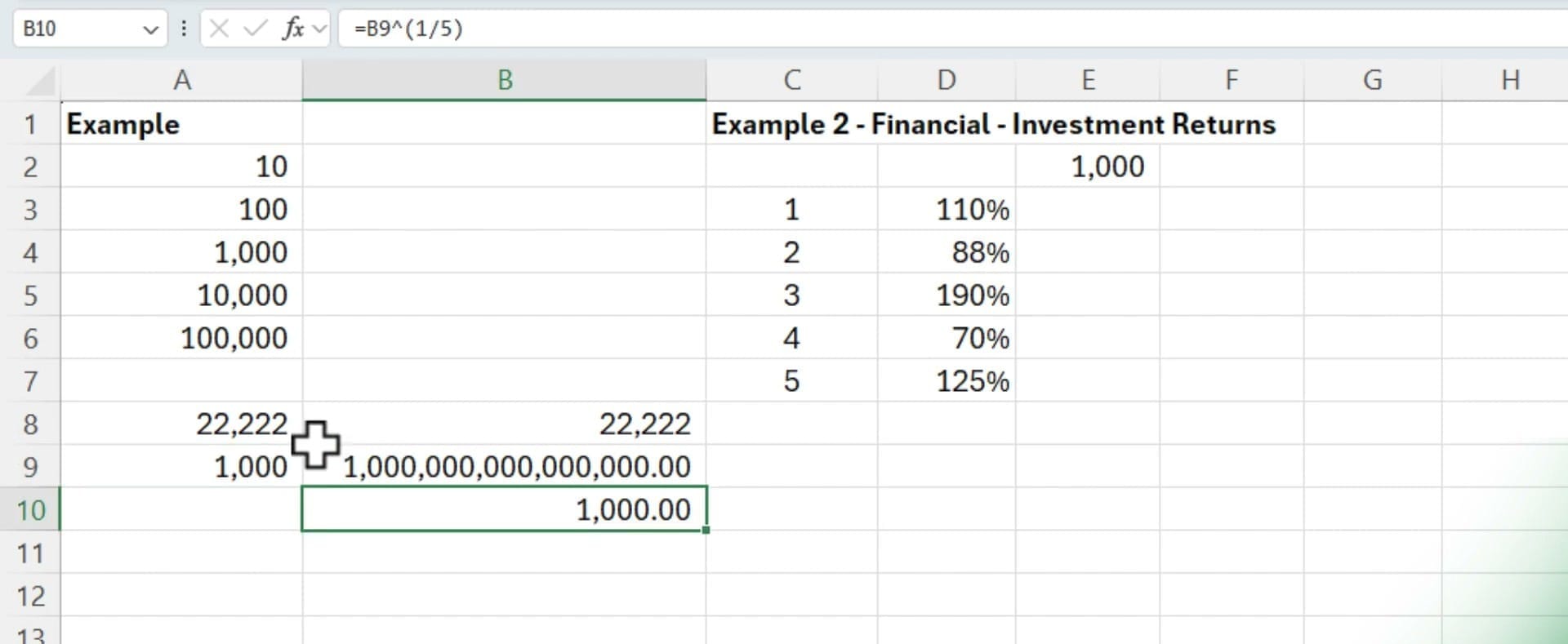Click cell D7 showing 125%
The width and height of the screenshot is (1568, 644).
(x=947, y=381)
